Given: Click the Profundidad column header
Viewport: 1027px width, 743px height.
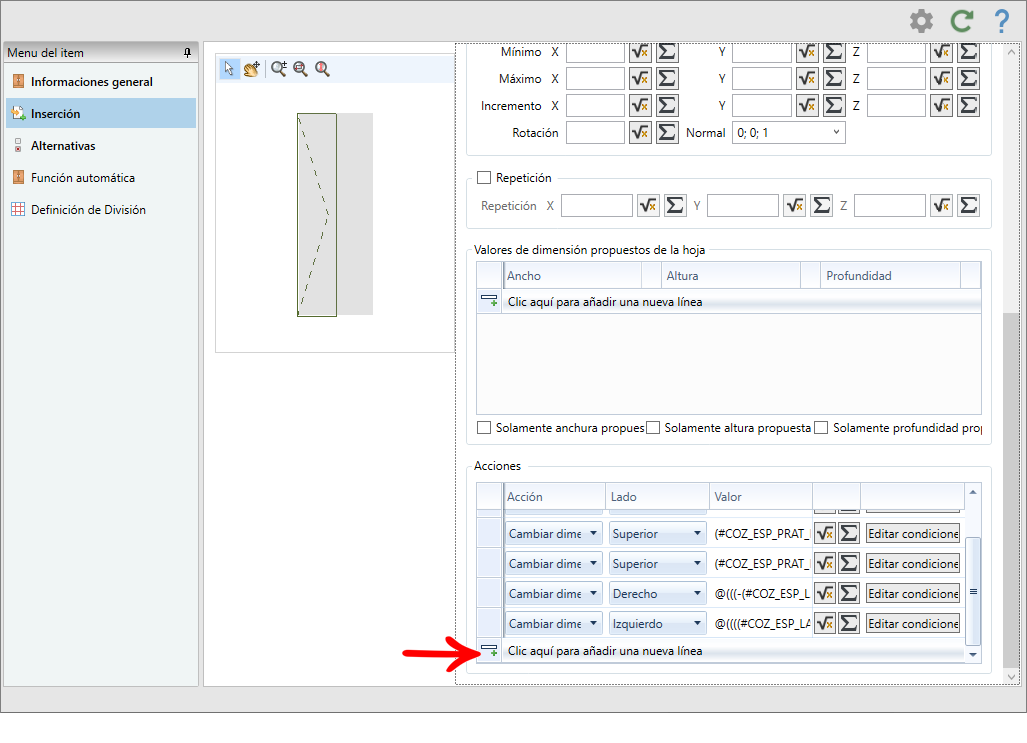Looking at the screenshot, I should 890,276.
